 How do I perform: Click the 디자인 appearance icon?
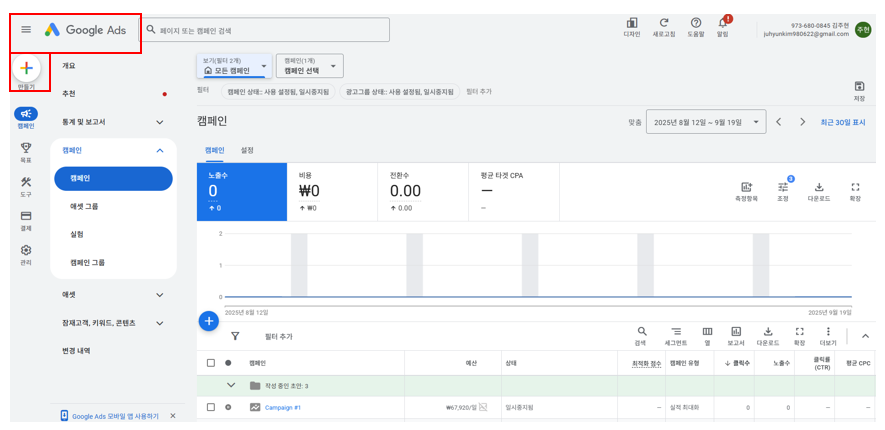tap(632, 23)
